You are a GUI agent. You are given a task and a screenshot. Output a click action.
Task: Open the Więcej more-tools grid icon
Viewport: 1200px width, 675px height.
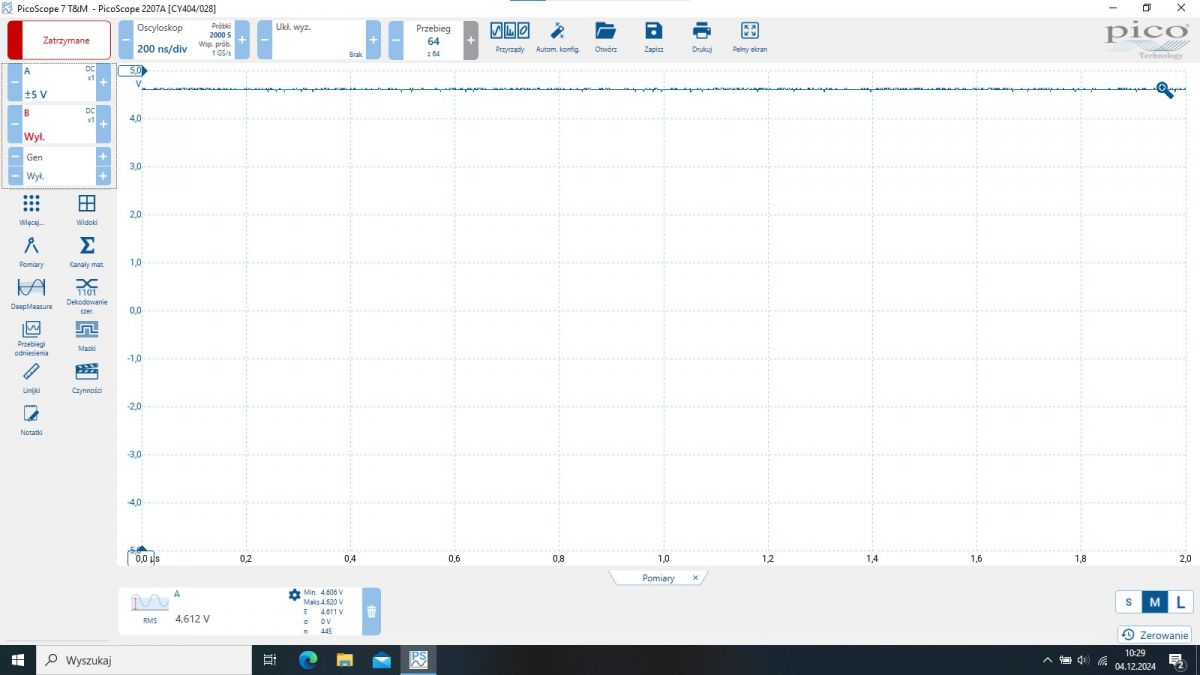(x=31, y=209)
